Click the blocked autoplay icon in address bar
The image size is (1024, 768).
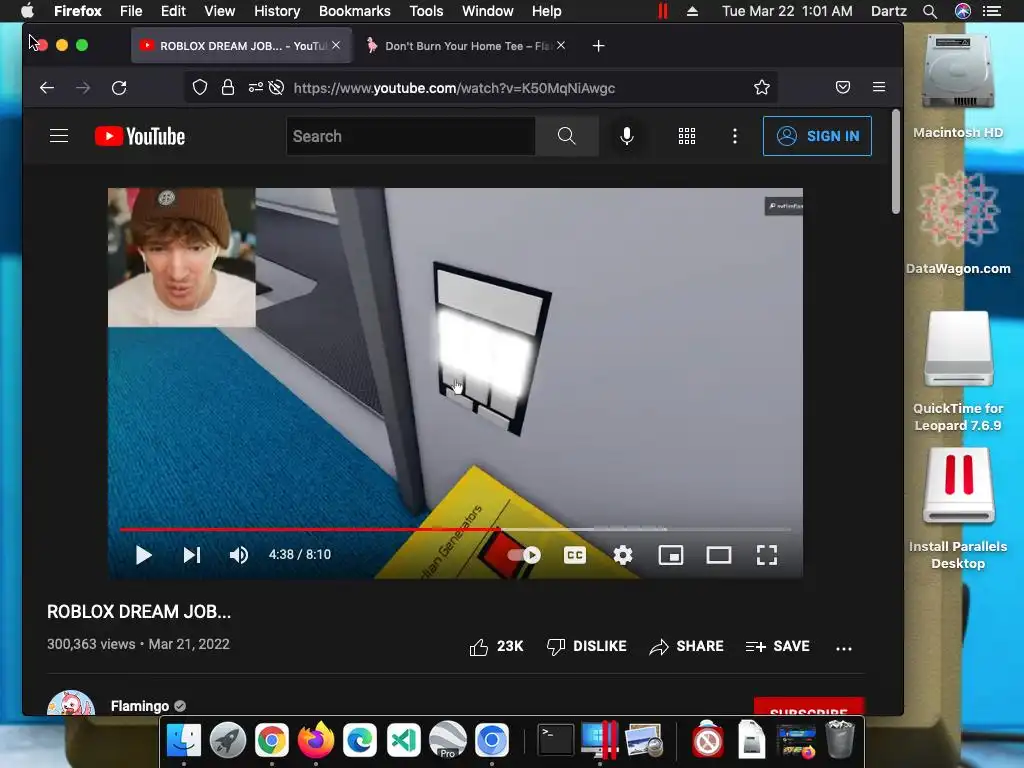(x=276, y=88)
